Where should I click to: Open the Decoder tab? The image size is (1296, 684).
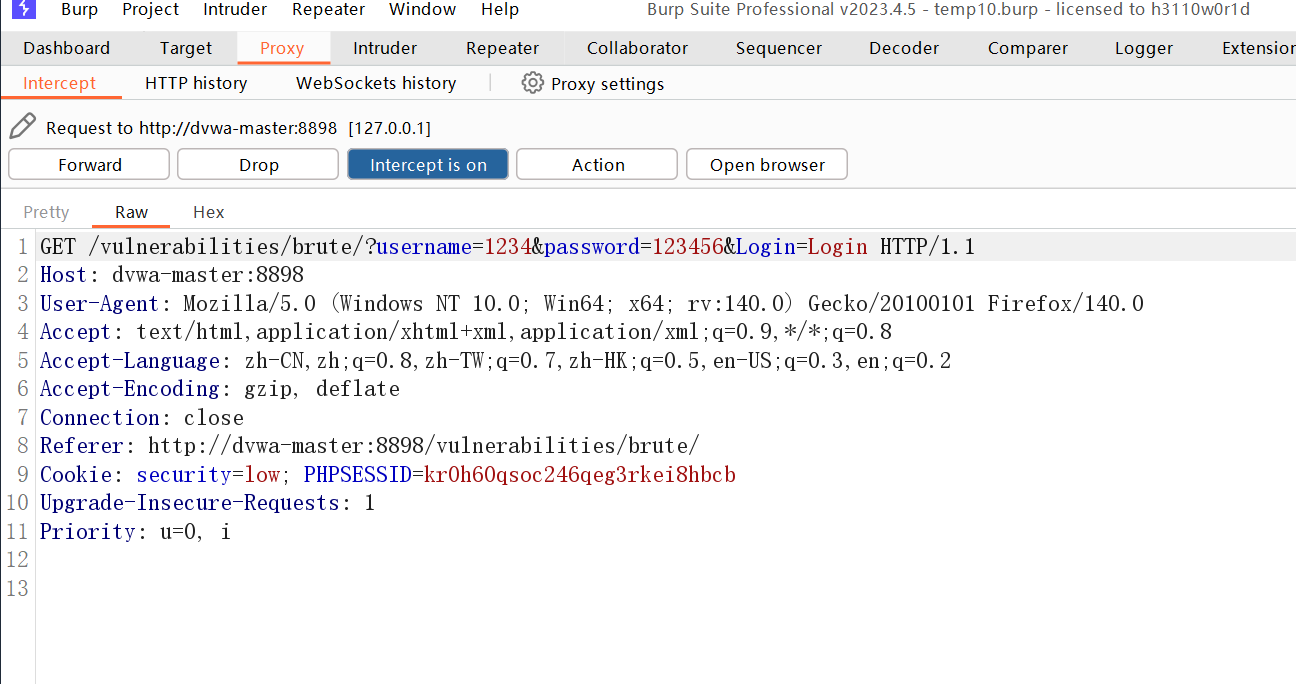905,48
